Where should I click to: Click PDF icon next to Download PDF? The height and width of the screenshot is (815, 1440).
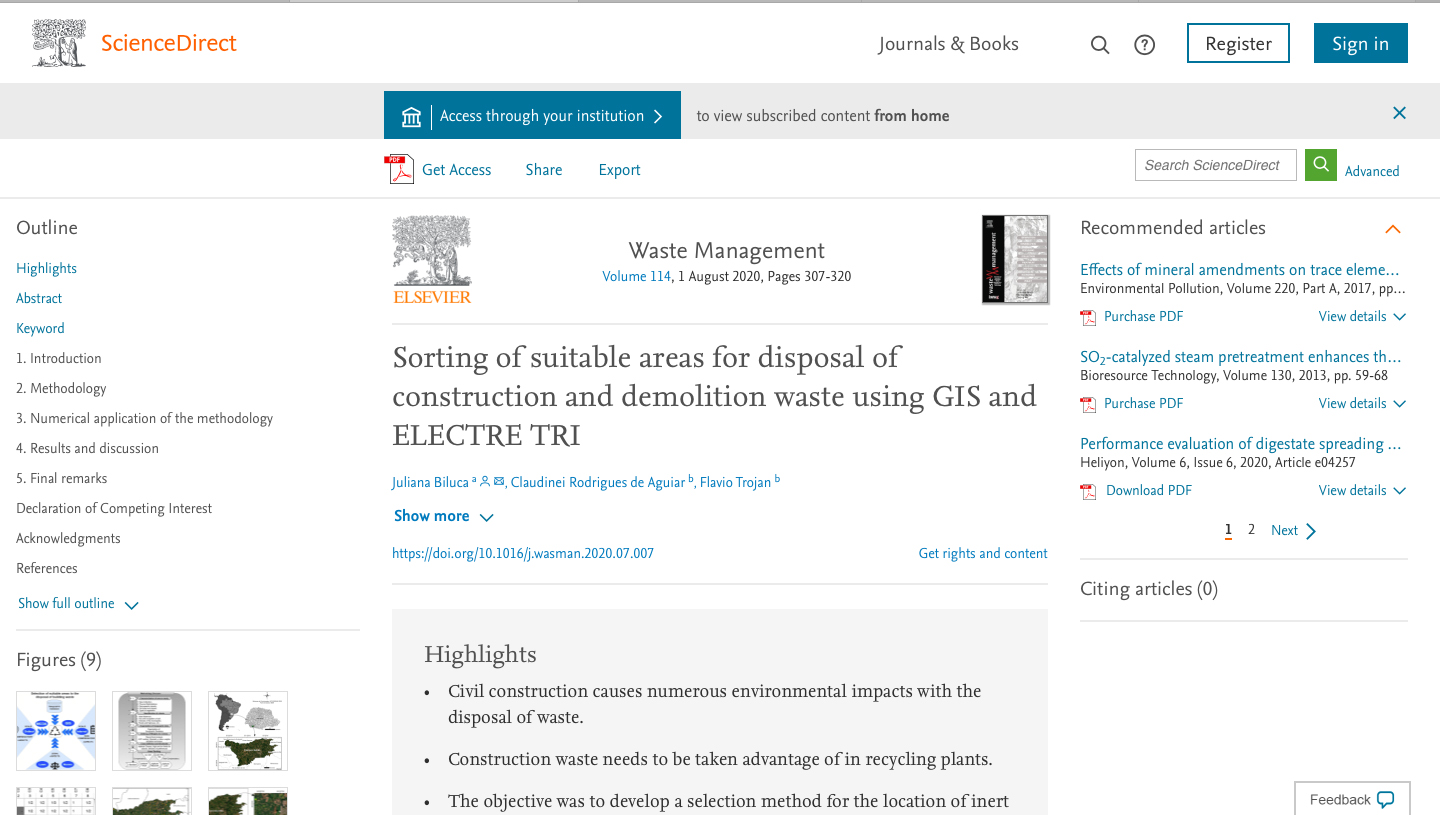(1089, 492)
